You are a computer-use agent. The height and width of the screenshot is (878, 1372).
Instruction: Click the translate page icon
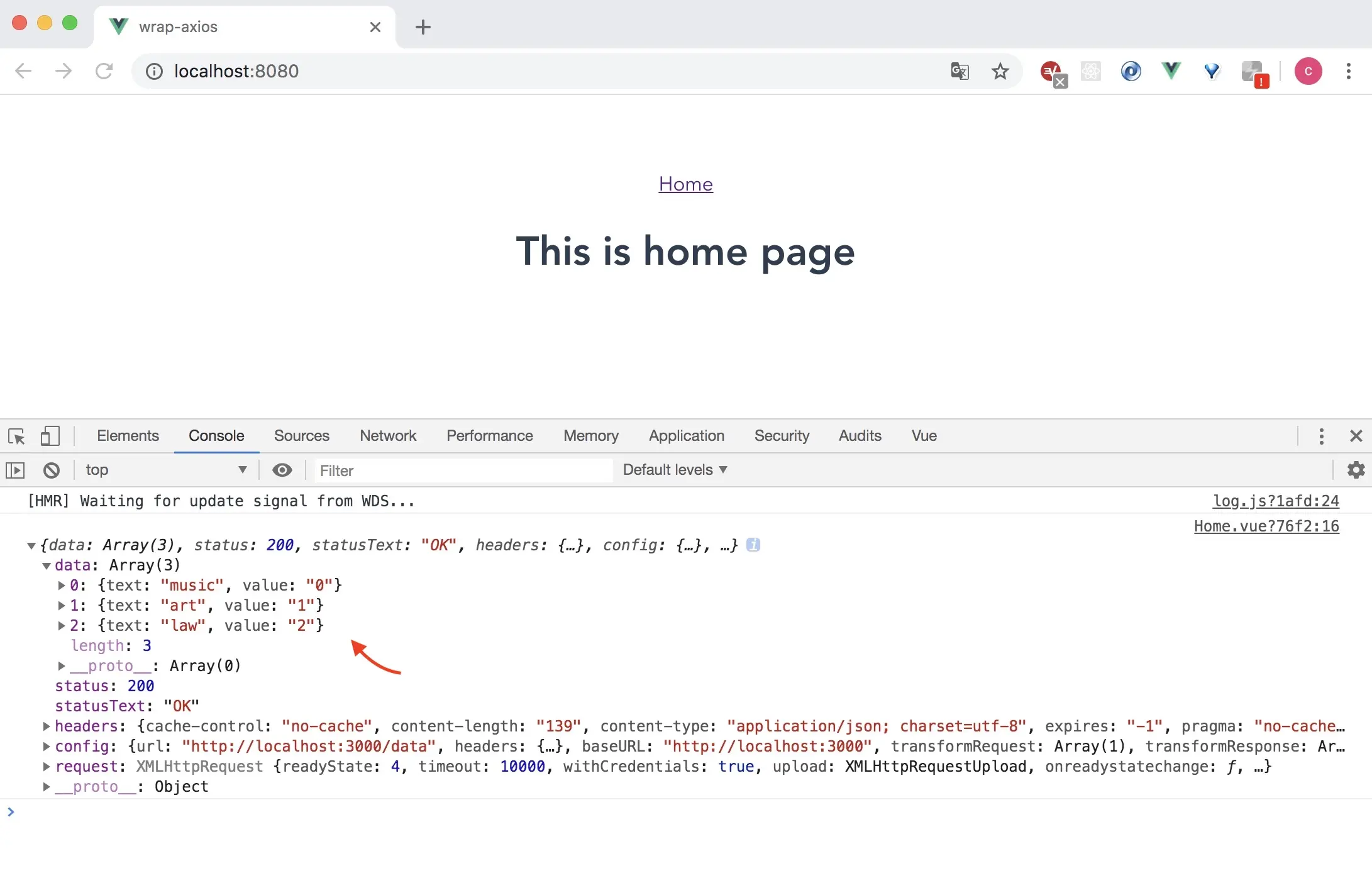click(960, 71)
